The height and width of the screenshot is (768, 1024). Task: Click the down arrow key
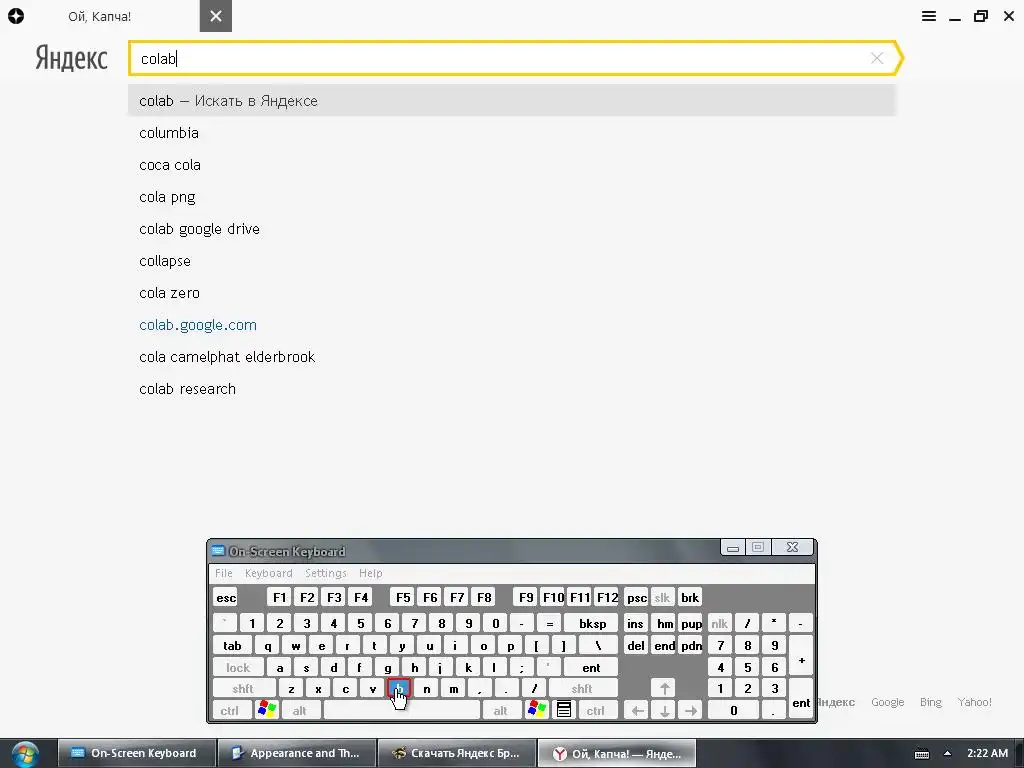[x=664, y=710]
